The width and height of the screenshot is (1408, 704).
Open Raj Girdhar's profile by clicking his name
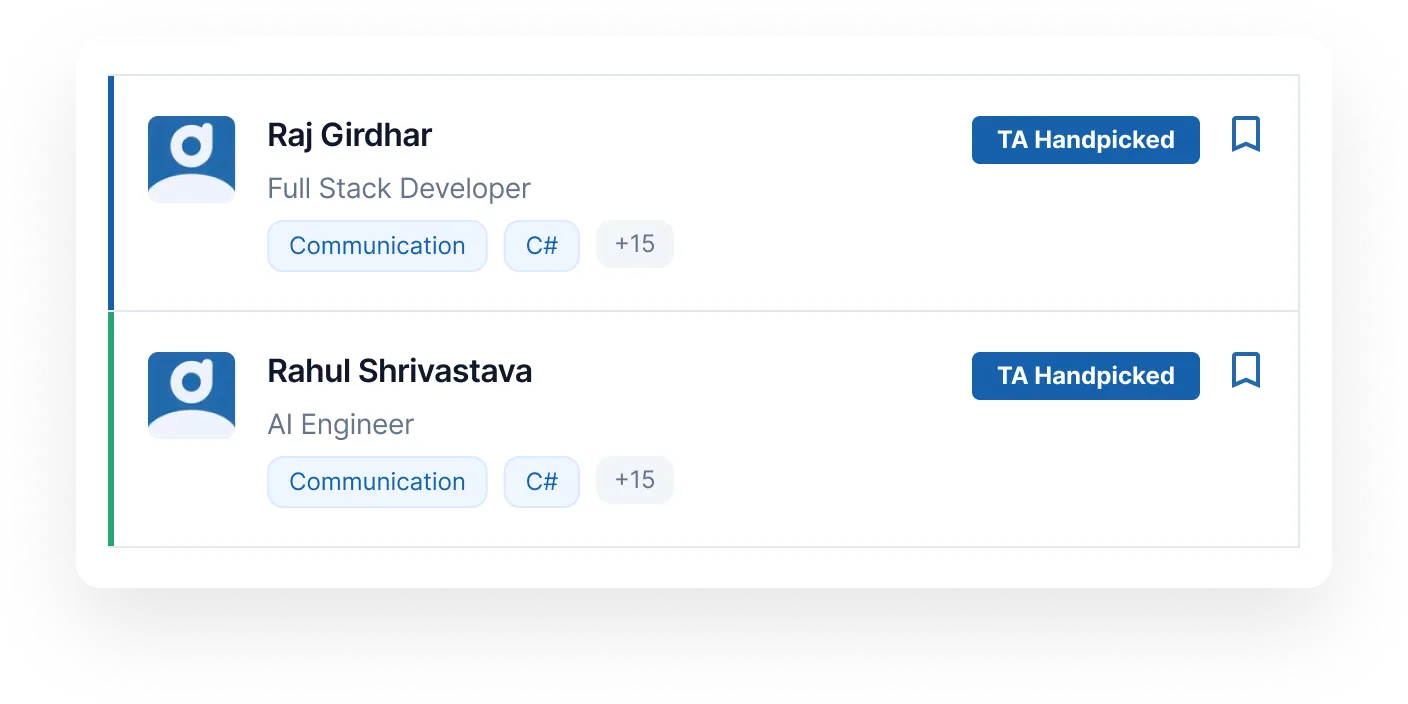pyautogui.click(x=348, y=135)
